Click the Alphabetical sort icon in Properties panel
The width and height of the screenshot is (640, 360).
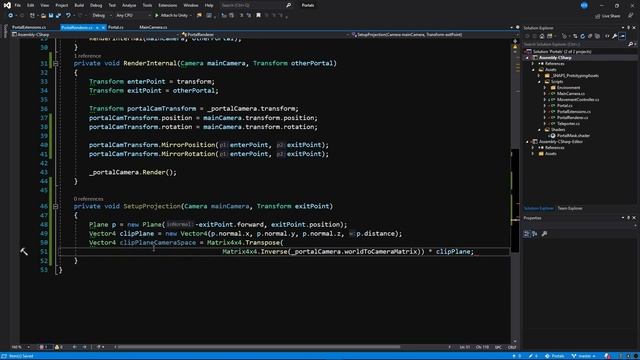535,234
